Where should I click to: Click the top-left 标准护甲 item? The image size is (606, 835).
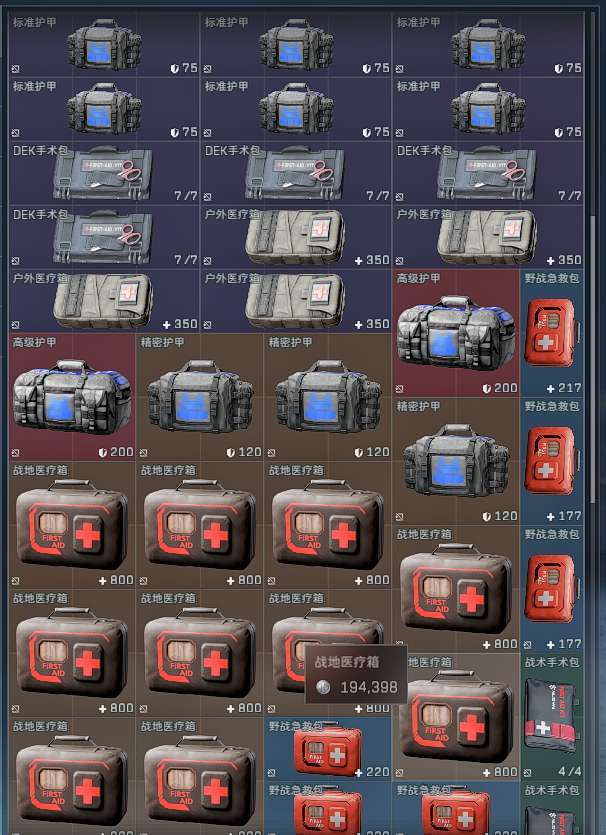tap(104, 44)
